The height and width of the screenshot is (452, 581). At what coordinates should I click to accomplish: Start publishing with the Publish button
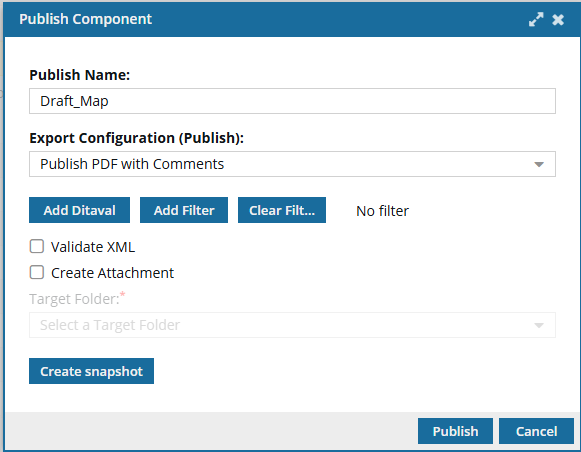coord(455,431)
